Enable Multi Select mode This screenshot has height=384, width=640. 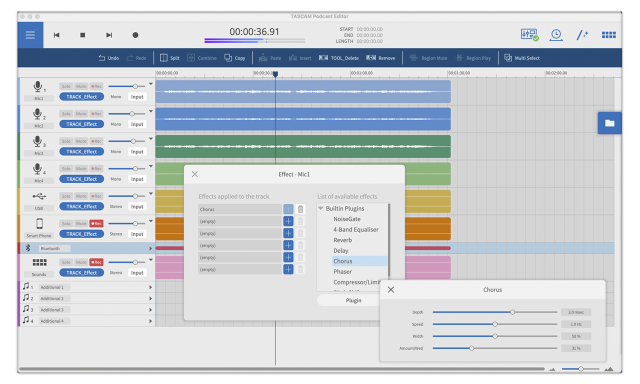click(522, 58)
